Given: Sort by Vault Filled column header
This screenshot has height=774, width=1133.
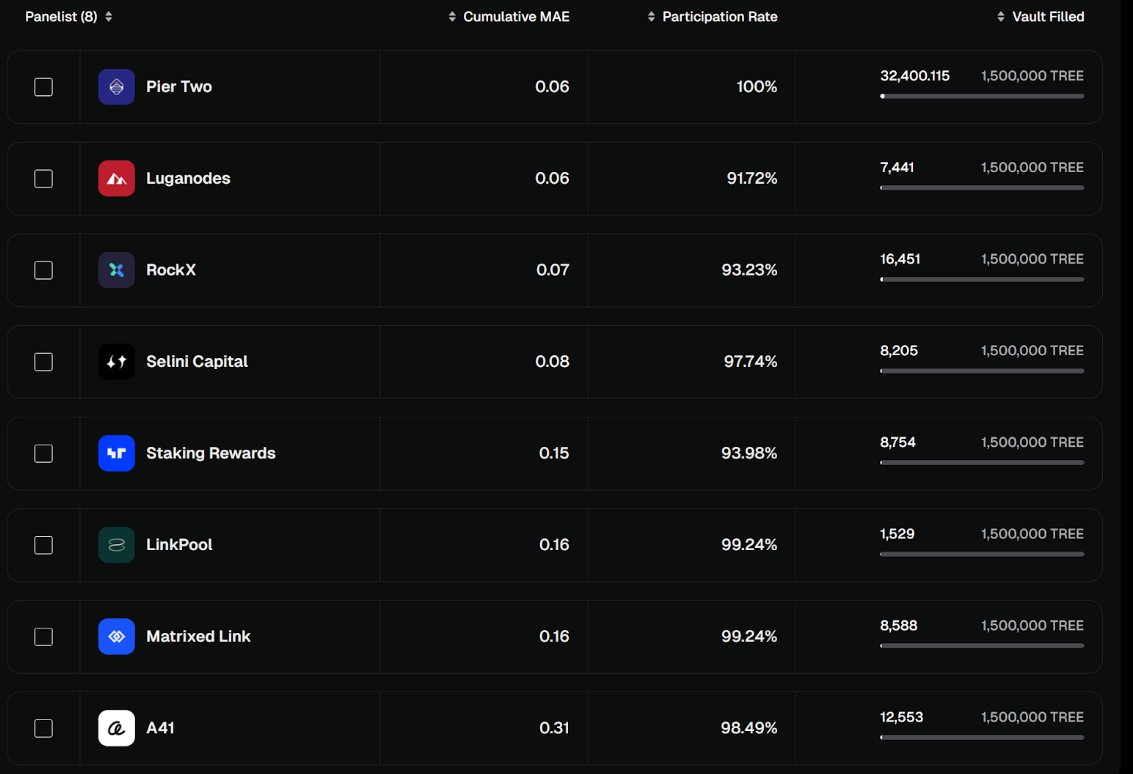Looking at the screenshot, I should pos(1041,17).
